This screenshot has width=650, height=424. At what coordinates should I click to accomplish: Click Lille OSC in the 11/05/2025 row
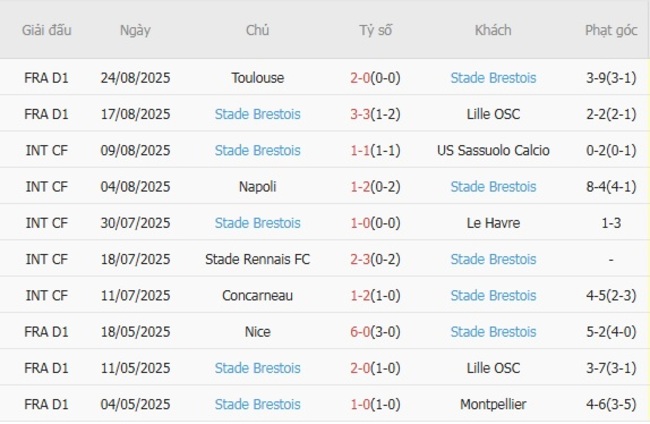click(x=493, y=369)
